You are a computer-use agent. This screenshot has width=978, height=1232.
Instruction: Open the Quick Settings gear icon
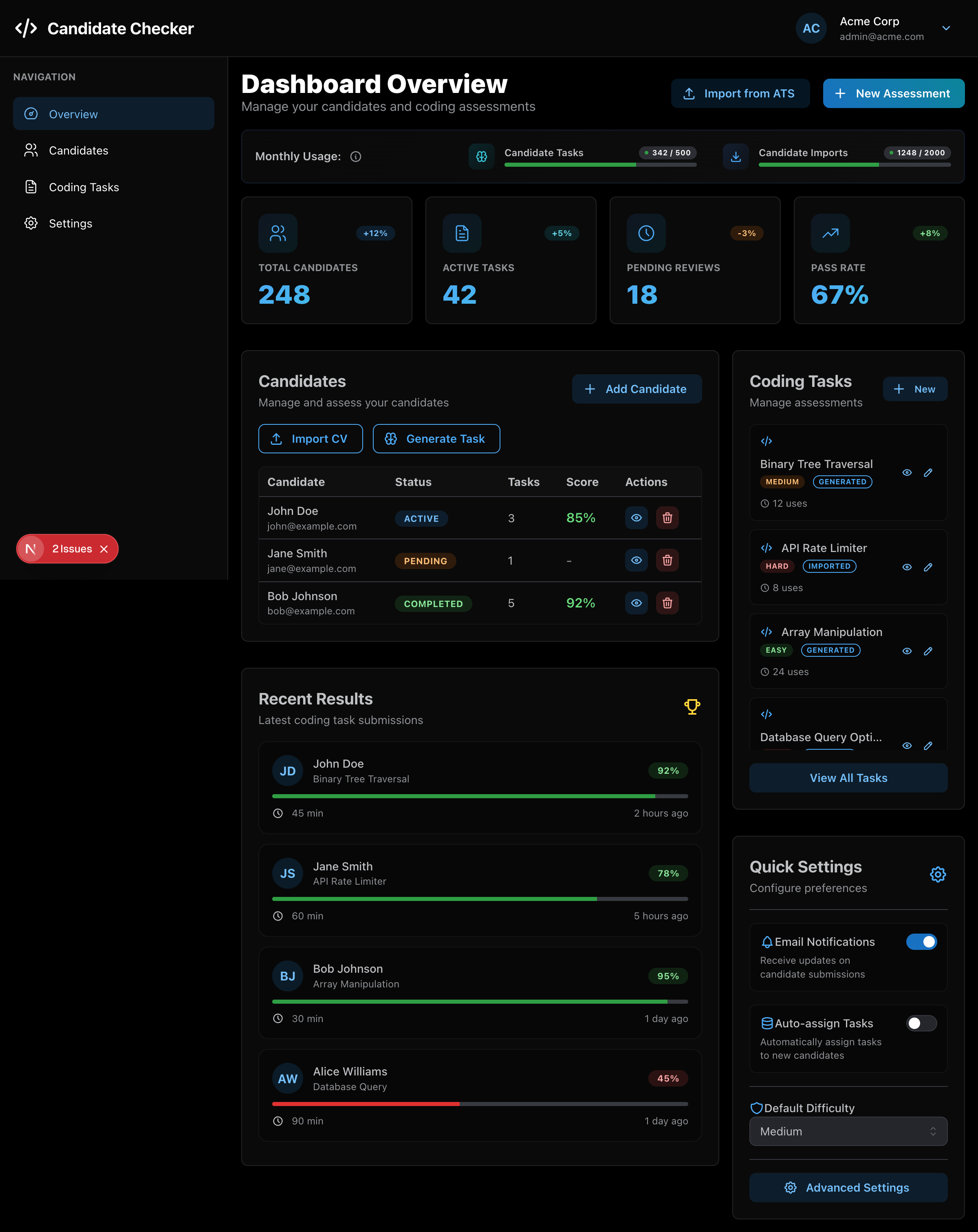click(x=937, y=874)
